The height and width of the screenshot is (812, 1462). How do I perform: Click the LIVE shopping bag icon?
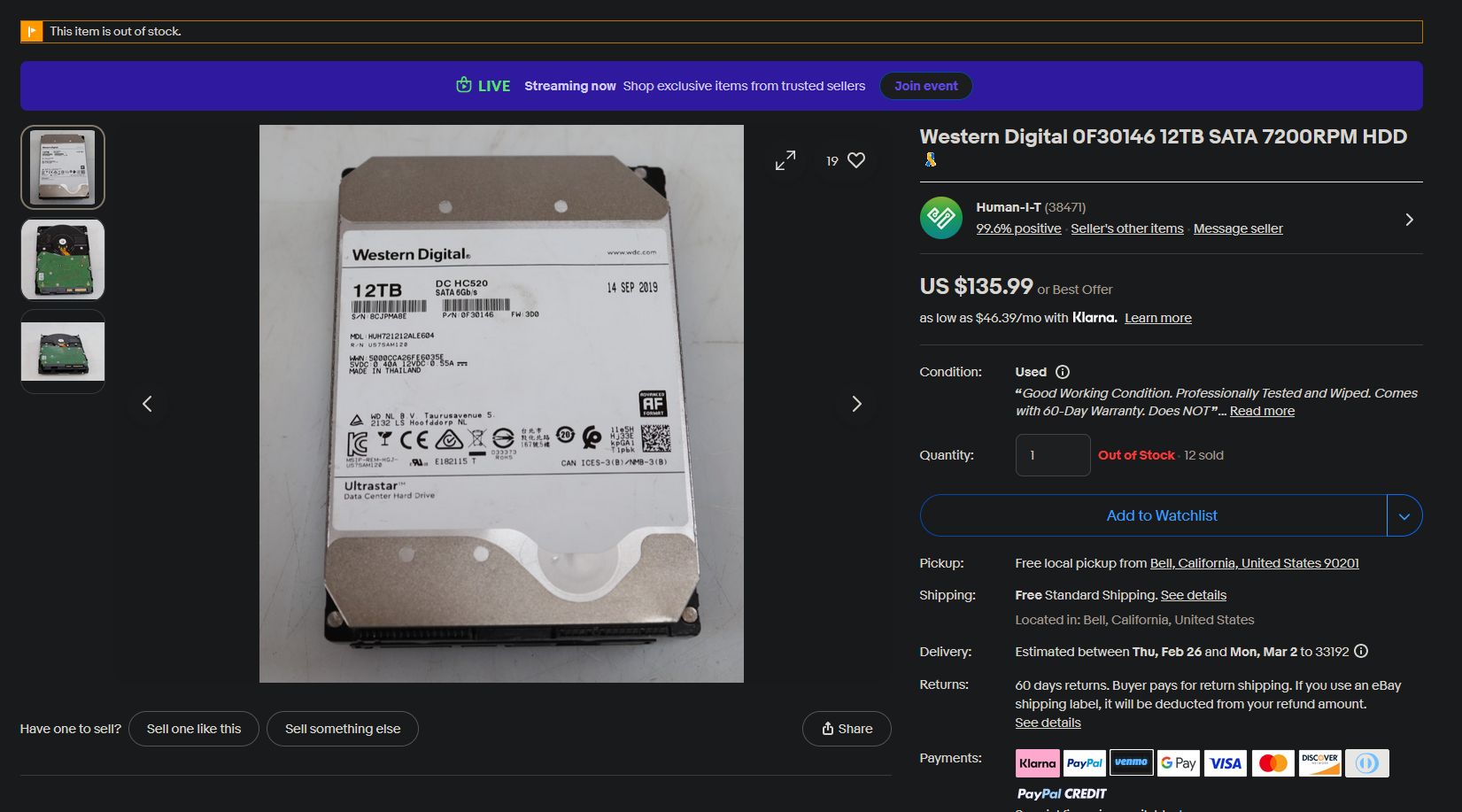[x=463, y=85]
